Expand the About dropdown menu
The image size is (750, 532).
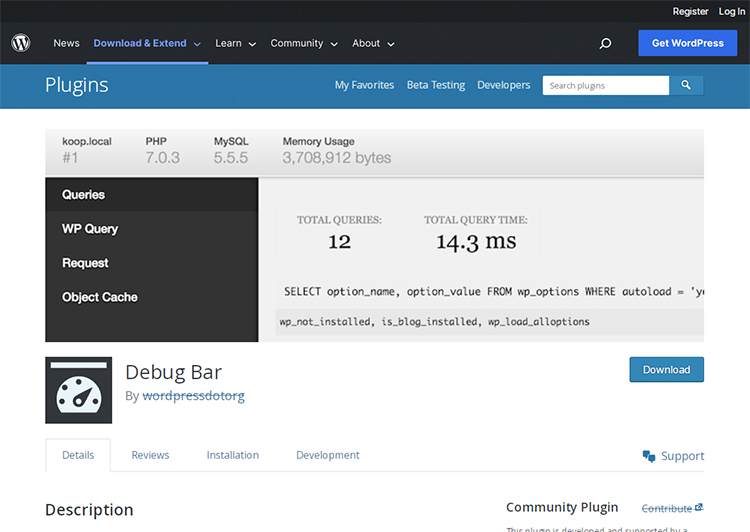click(373, 44)
